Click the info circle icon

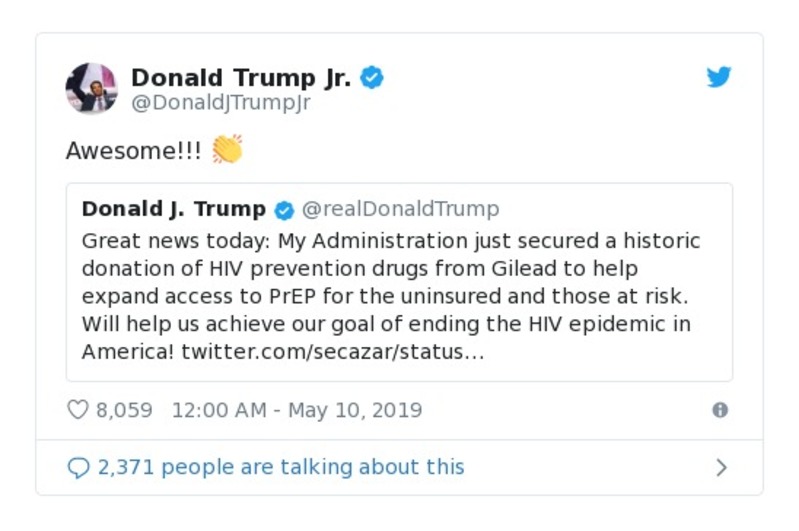[x=720, y=410]
